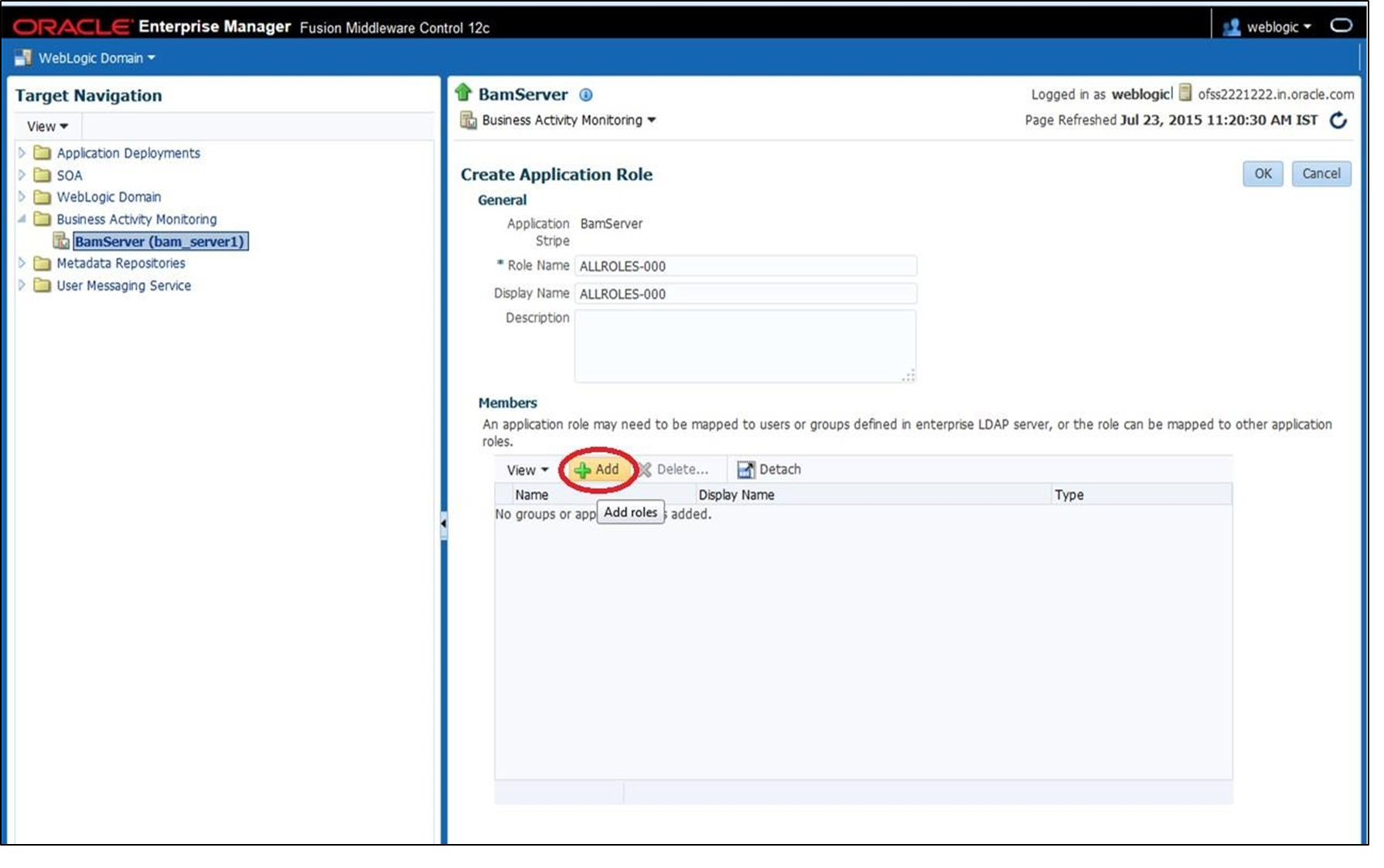Viewport: 1384px width, 868px height.
Task: Select Application Deployments in the tree
Action: coord(128,153)
